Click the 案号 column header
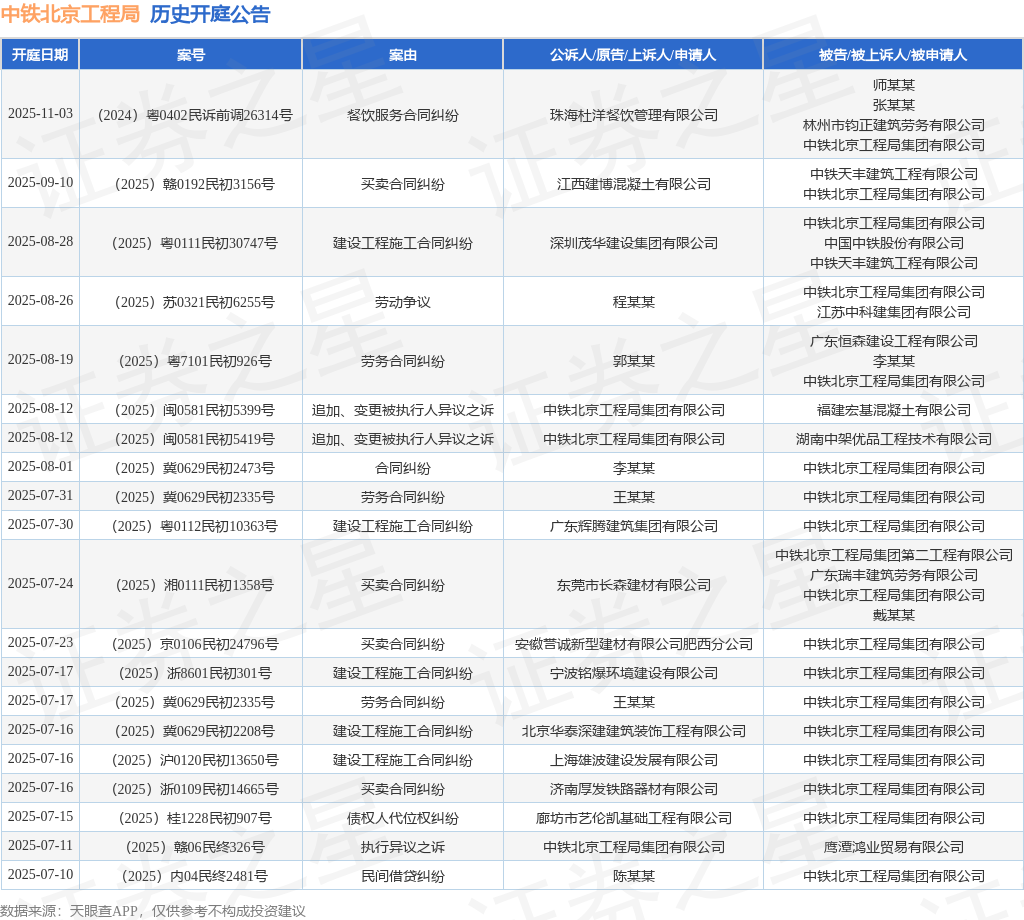Image resolution: width=1024 pixels, height=920 pixels. click(x=191, y=55)
